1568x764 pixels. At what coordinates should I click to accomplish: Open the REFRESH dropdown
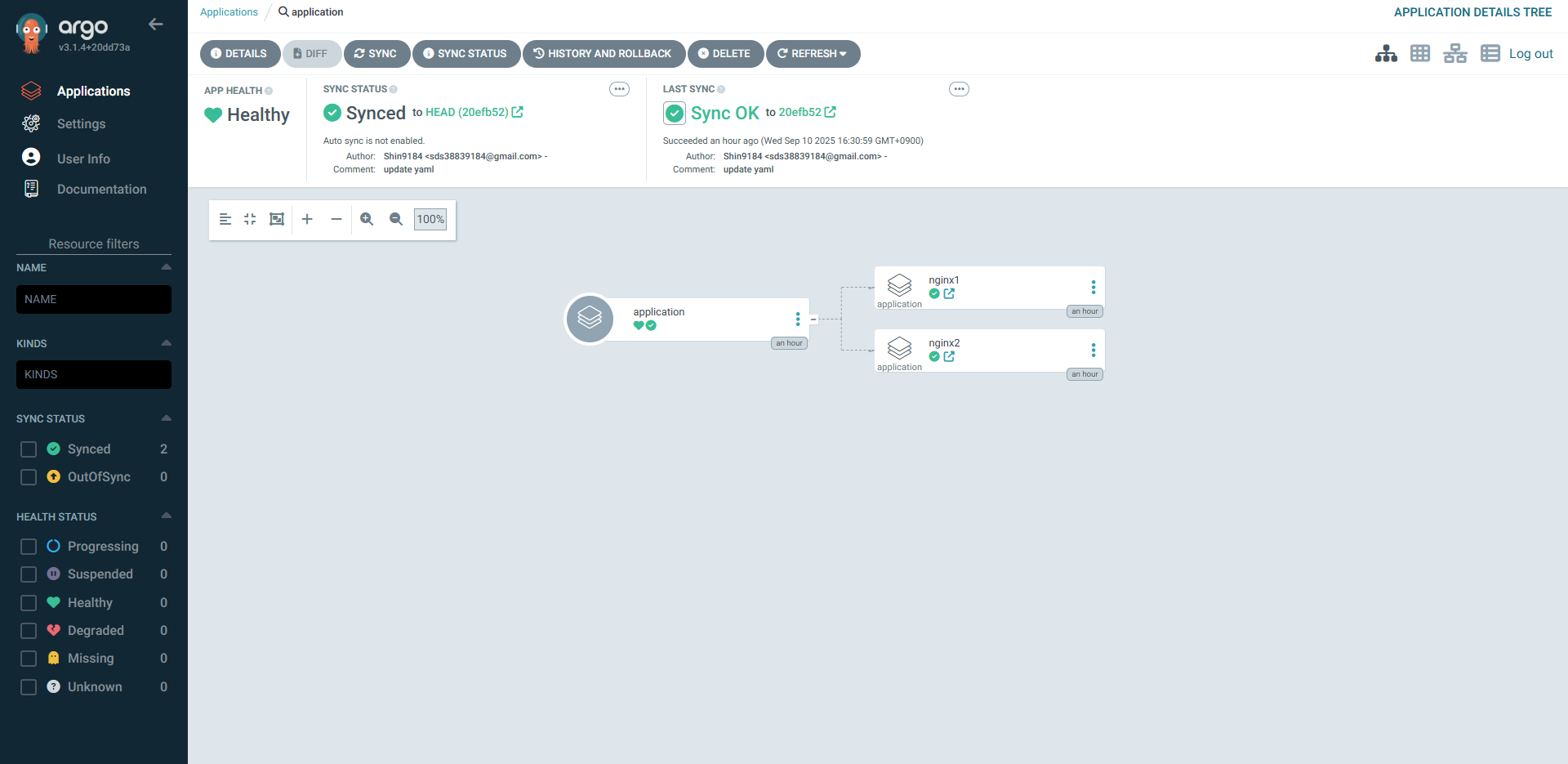click(x=813, y=54)
